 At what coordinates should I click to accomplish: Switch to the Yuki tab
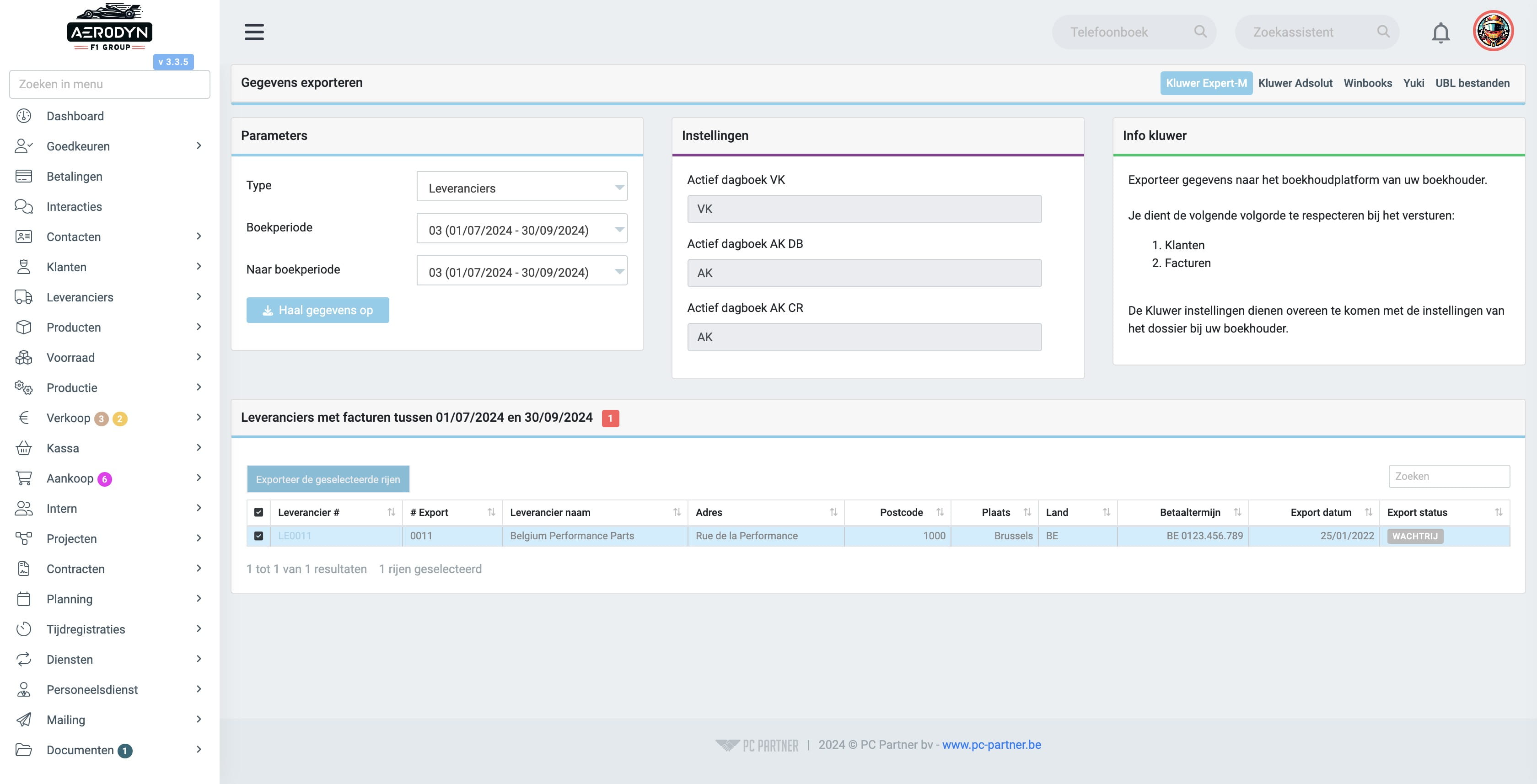(x=1413, y=83)
